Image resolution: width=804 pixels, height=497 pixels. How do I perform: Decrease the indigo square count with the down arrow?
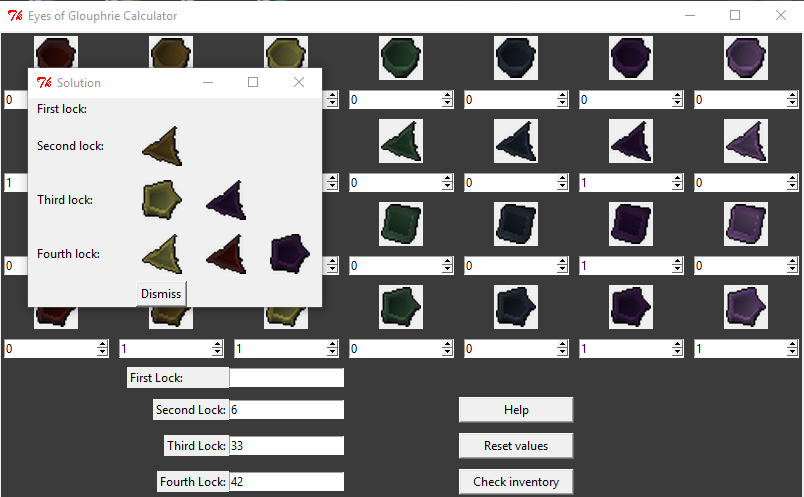677,270
